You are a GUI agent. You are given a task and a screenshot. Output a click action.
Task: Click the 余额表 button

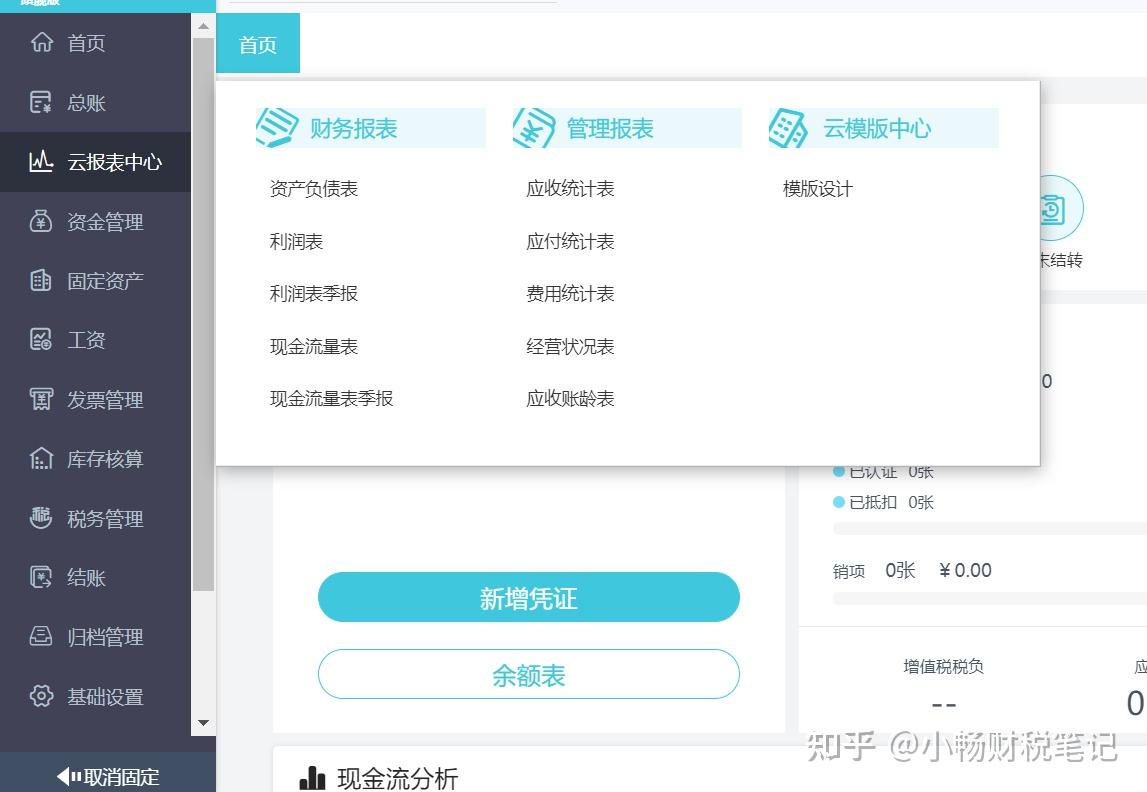pyautogui.click(x=529, y=674)
